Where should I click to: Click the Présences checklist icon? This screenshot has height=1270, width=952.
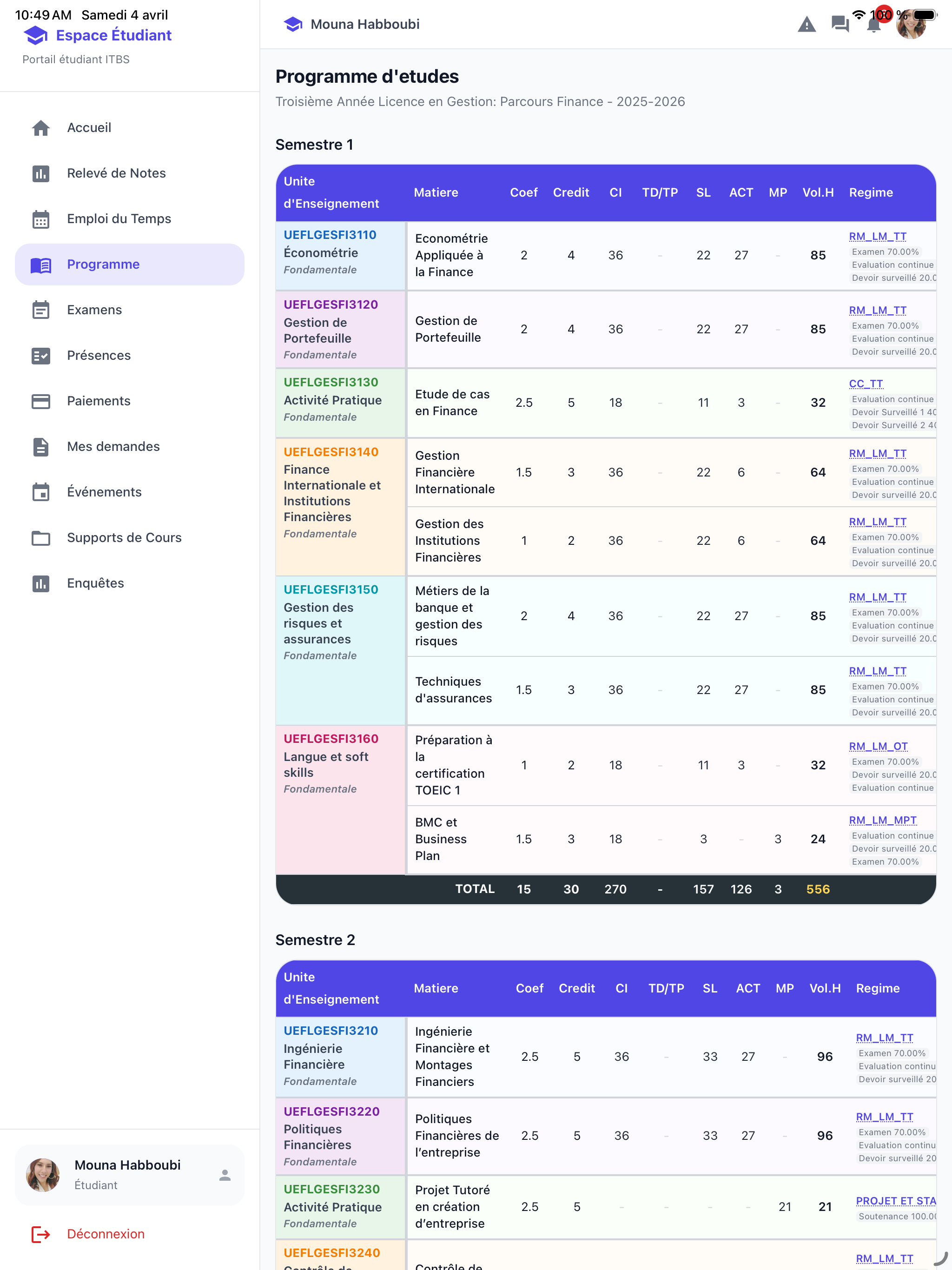41,356
